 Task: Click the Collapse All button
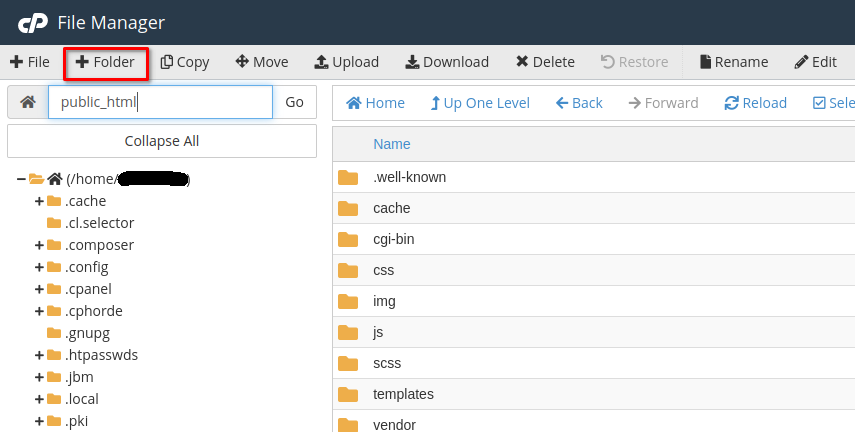162,141
